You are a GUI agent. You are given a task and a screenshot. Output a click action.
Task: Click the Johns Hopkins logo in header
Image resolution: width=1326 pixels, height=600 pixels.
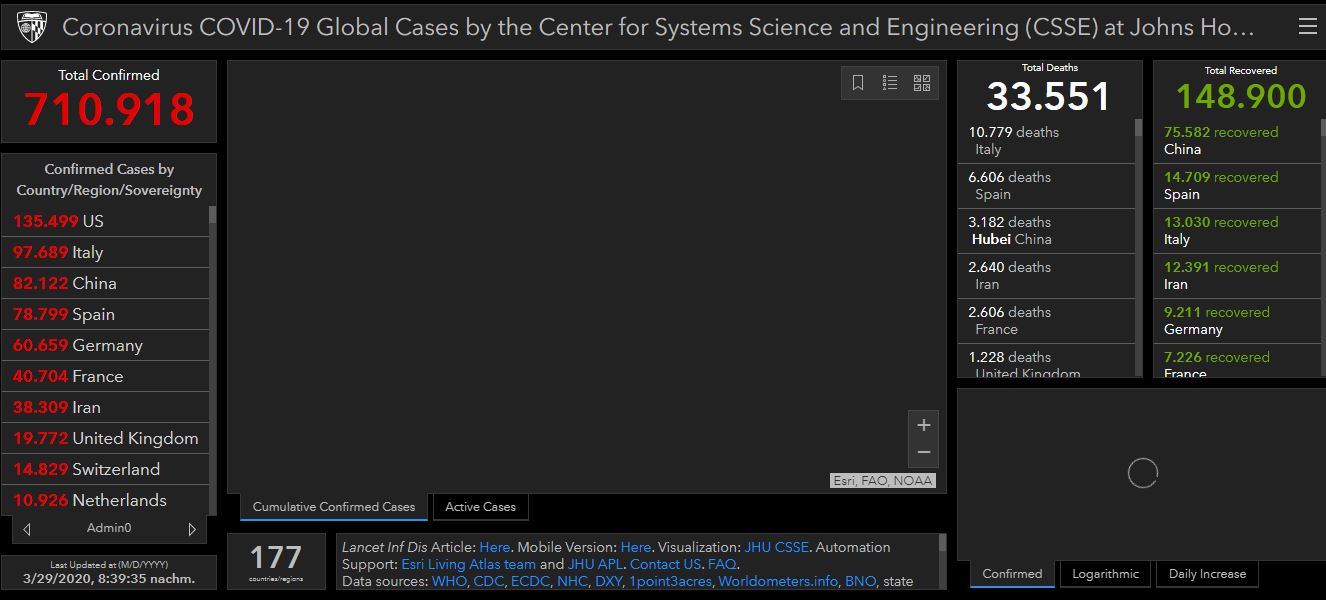27,27
